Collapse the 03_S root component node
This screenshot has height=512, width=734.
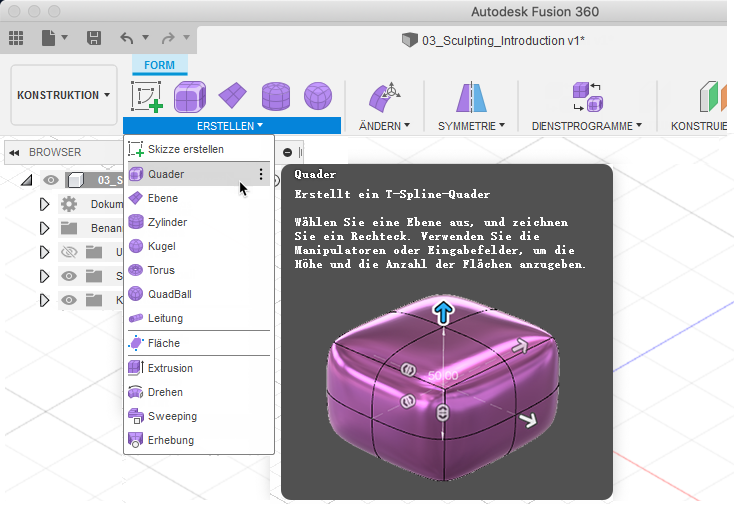click(27, 180)
